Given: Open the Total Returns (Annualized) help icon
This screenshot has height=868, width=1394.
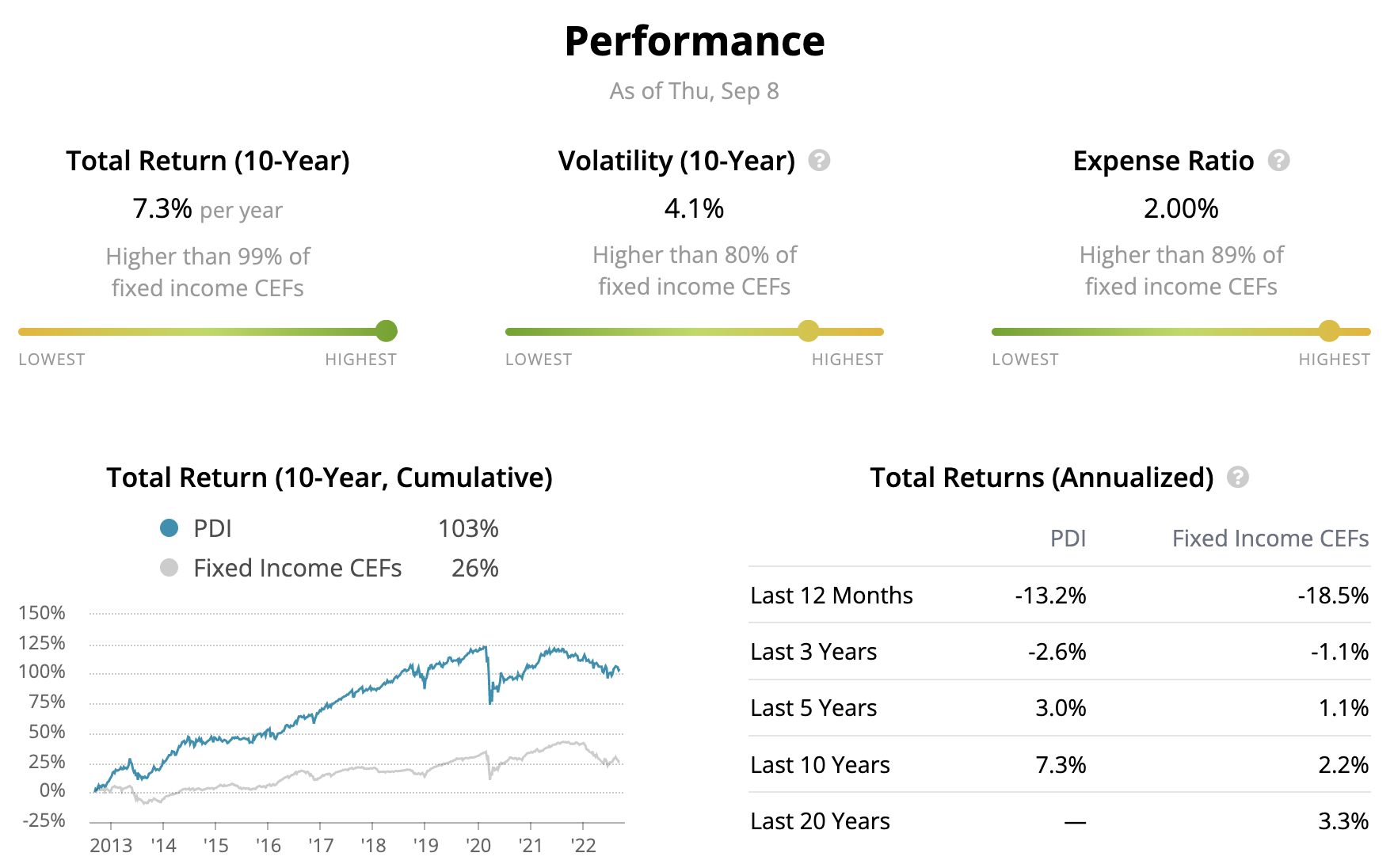Looking at the screenshot, I should coord(1237,478).
